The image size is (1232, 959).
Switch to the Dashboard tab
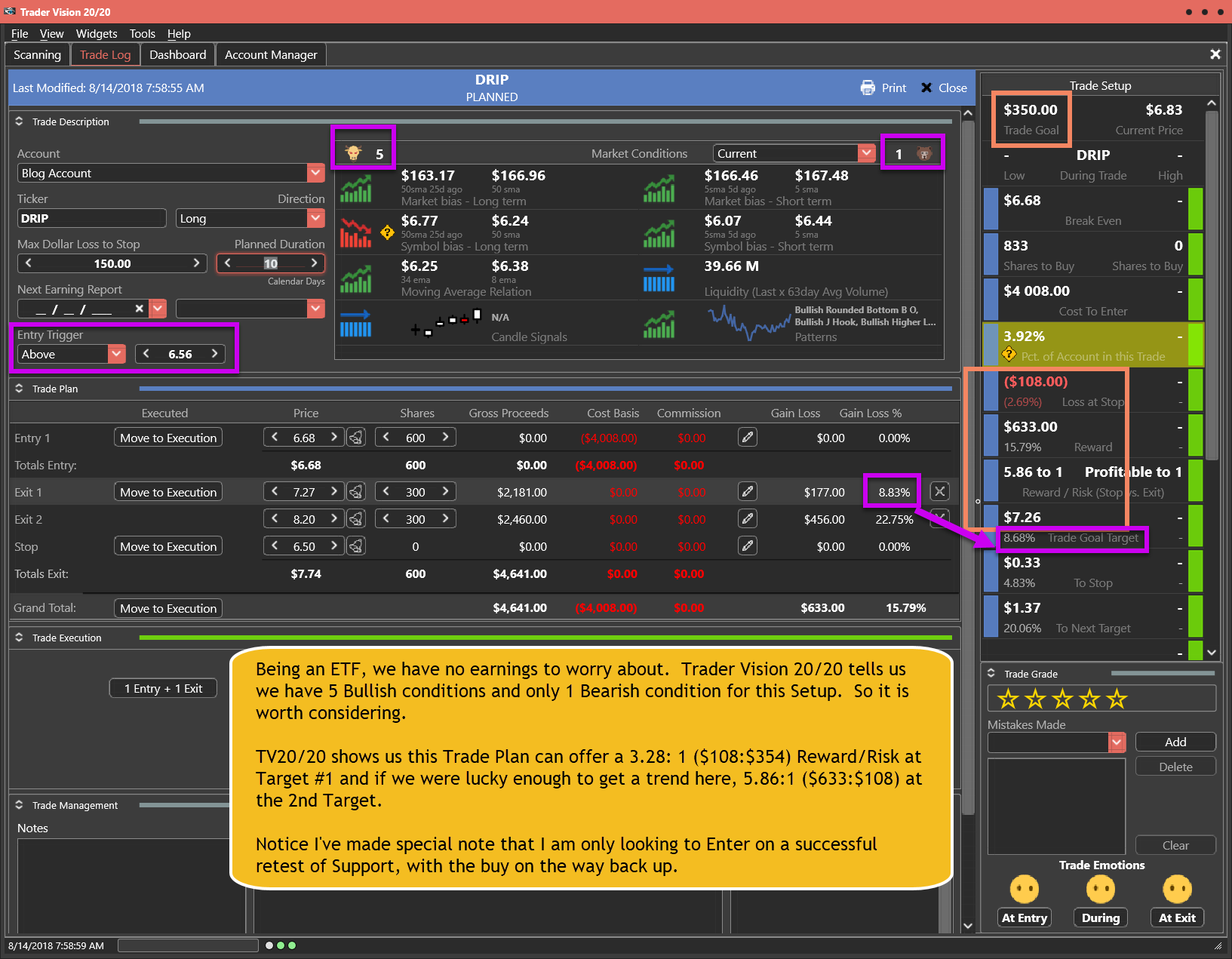178,54
